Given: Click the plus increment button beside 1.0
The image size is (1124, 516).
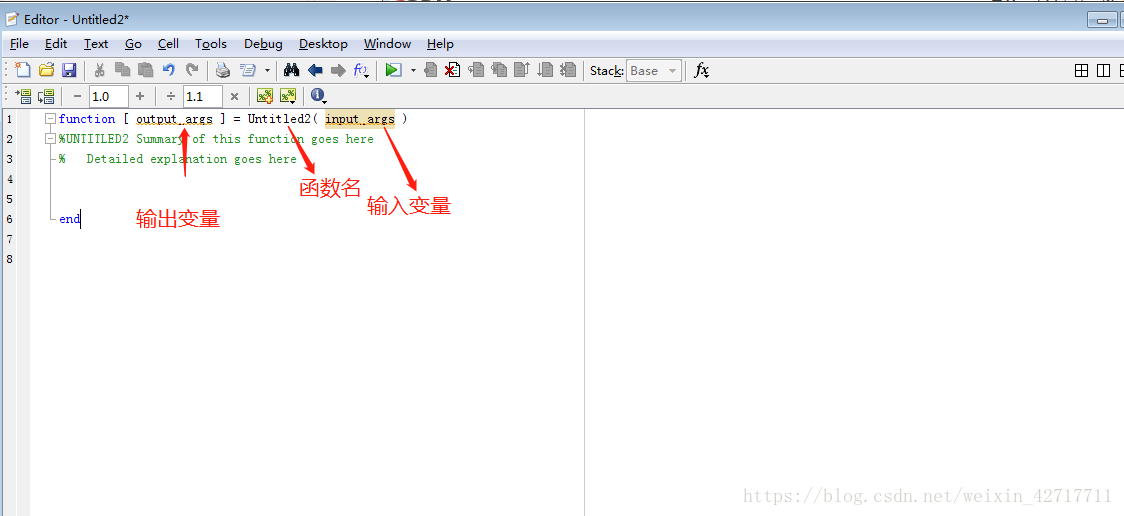Looking at the screenshot, I should (x=140, y=96).
